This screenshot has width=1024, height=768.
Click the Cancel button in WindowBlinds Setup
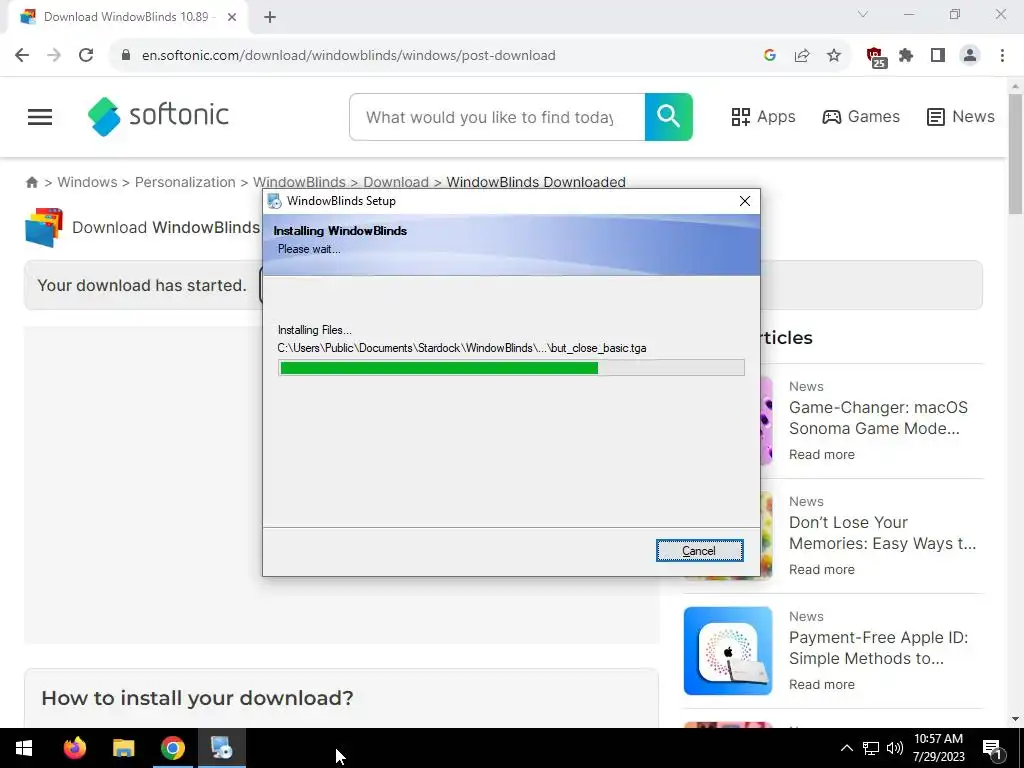click(699, 551)
